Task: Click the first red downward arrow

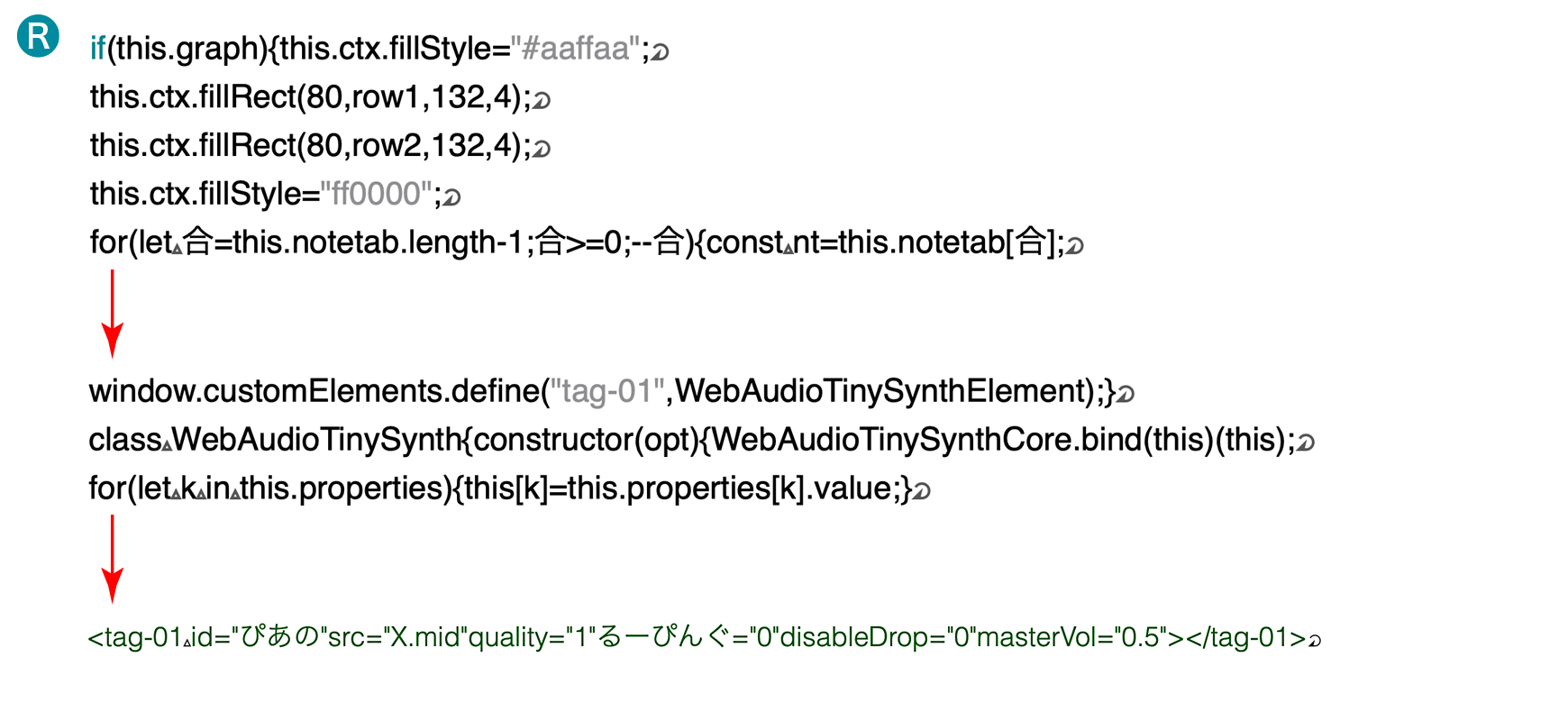Action: 112,314
